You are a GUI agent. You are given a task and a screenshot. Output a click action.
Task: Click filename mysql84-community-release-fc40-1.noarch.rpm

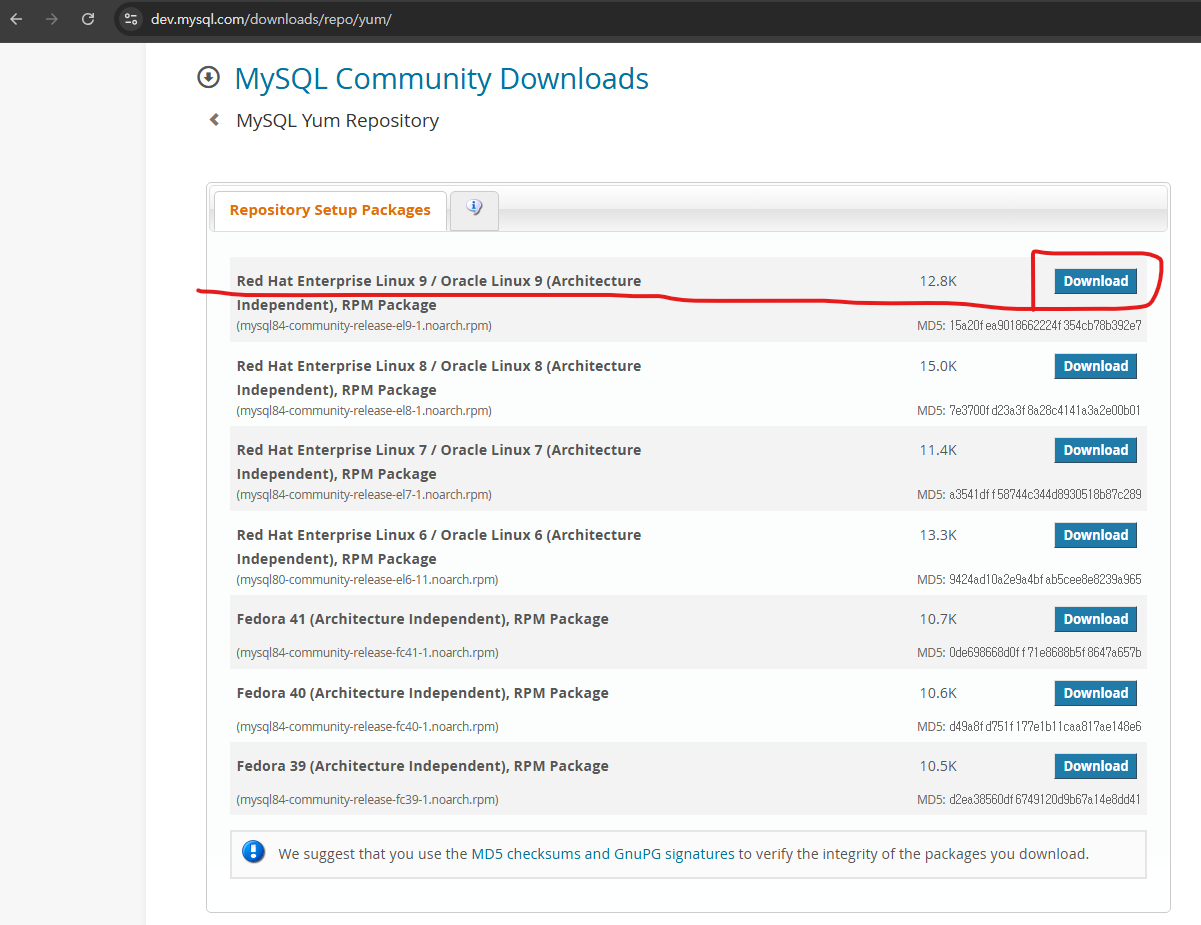coord(367,727)
